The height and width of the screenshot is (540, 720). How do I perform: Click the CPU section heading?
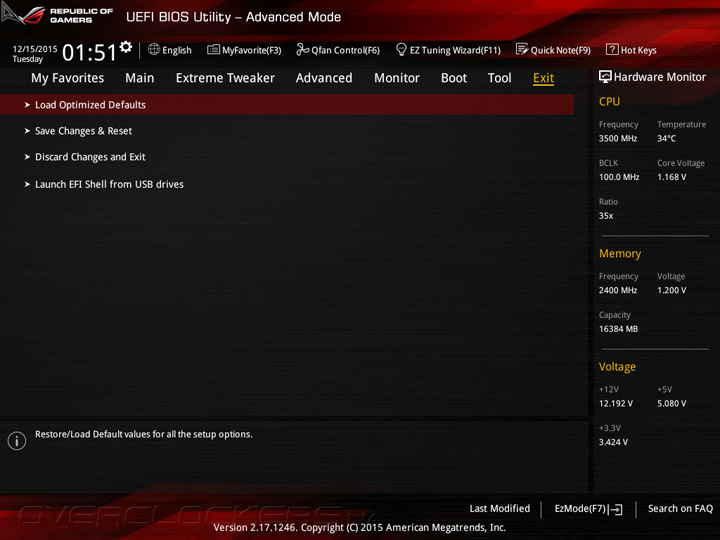click(x=609, y=102)
